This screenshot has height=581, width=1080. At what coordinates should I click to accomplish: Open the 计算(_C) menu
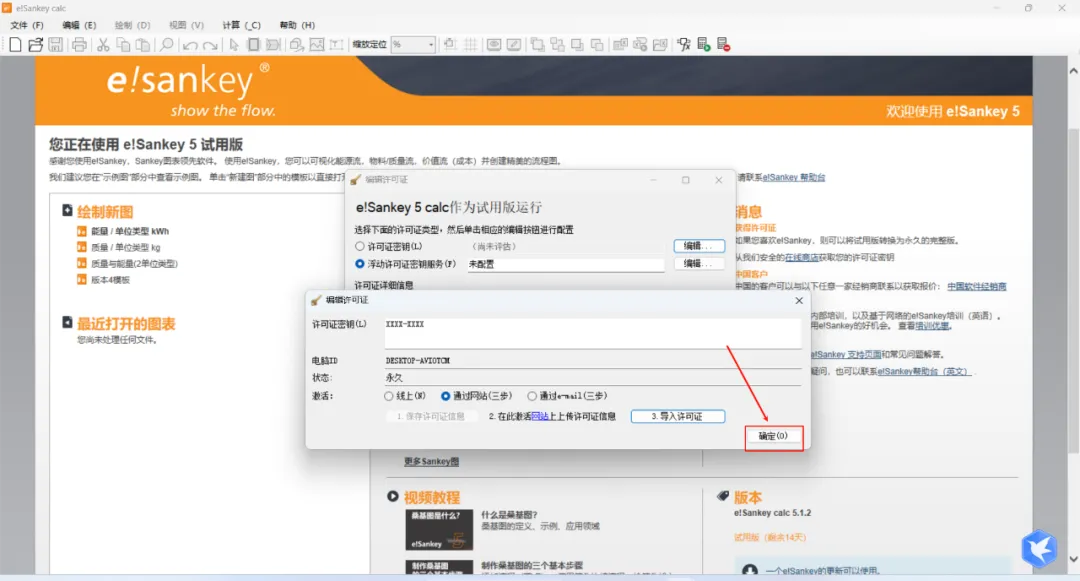[x=241, y=25]
